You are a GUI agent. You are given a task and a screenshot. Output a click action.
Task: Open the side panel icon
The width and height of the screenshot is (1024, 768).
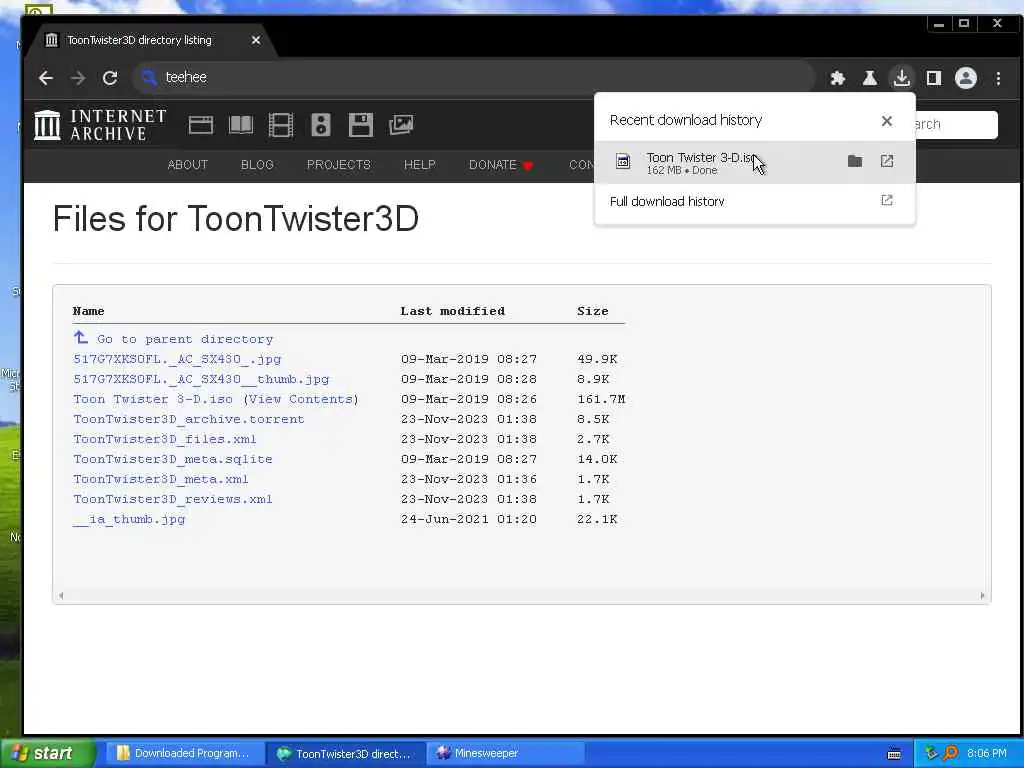tap(934, 78)
